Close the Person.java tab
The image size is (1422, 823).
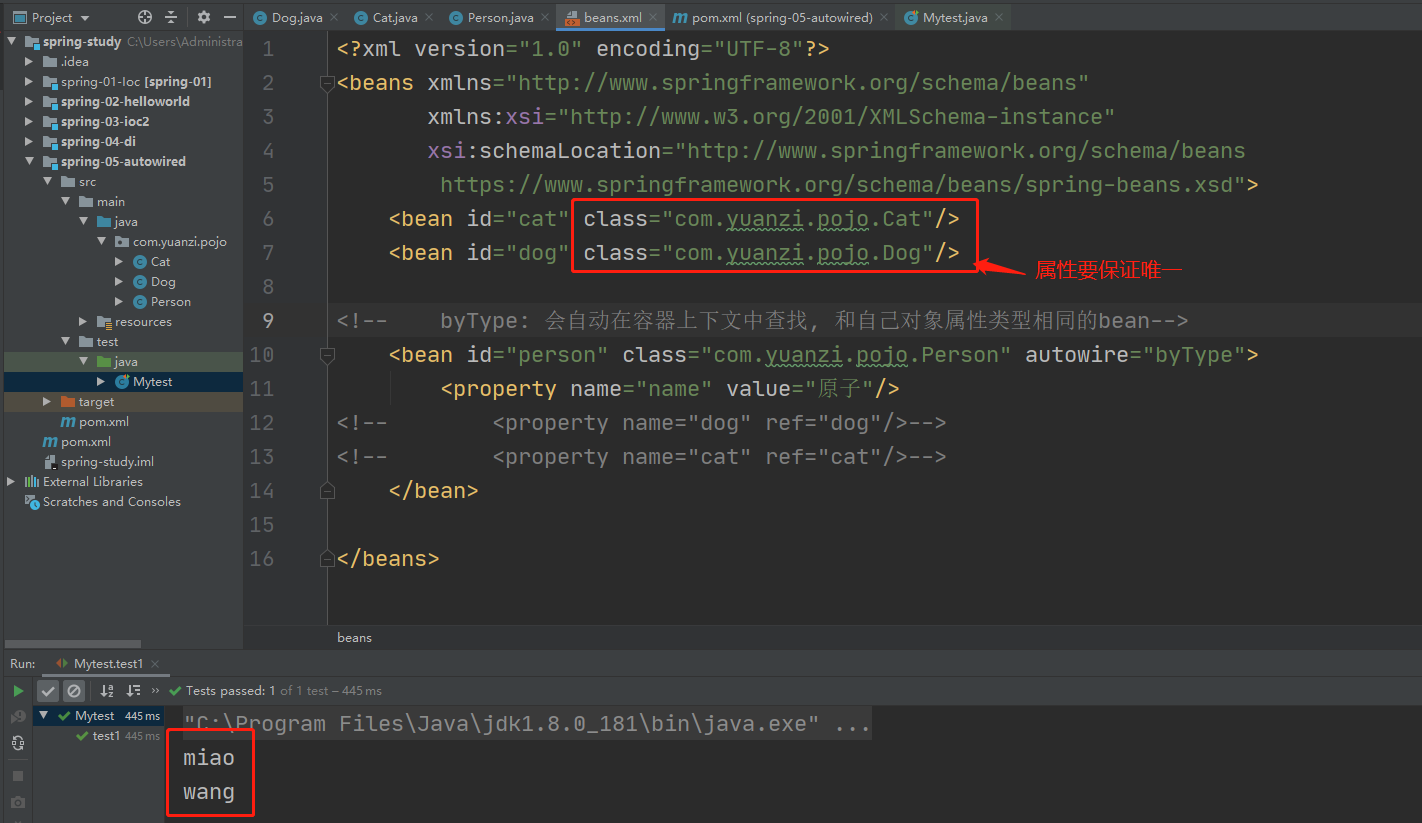[546, 18]
